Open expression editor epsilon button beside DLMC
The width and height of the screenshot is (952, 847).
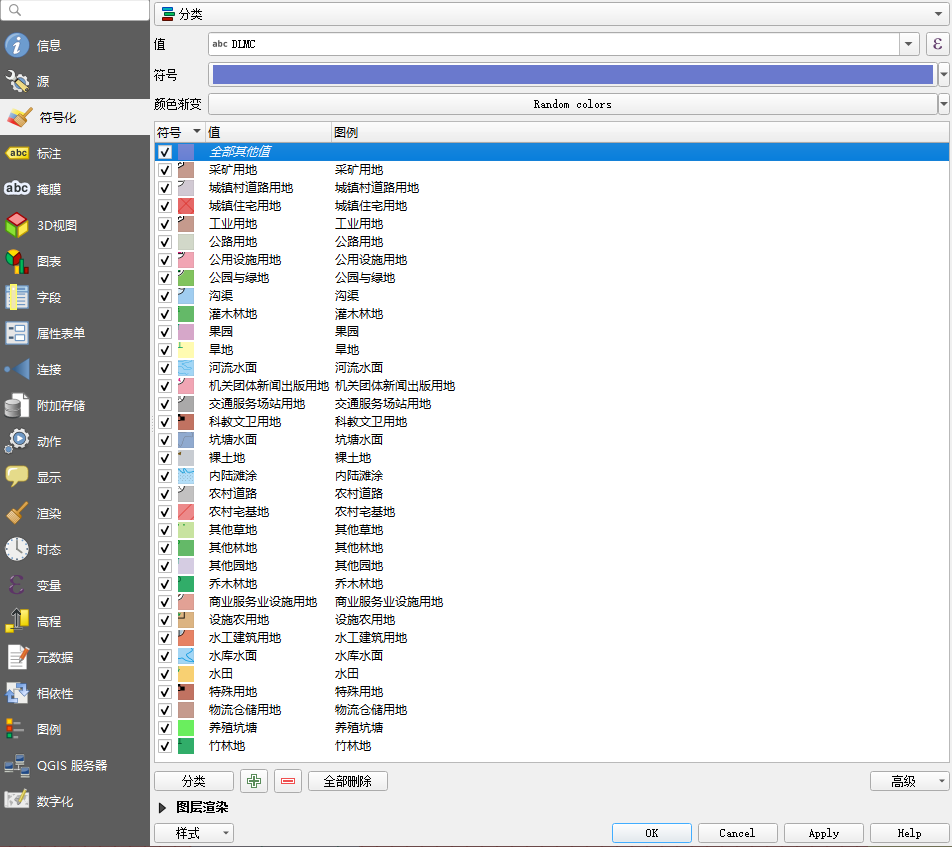click(x=937, y=44)
